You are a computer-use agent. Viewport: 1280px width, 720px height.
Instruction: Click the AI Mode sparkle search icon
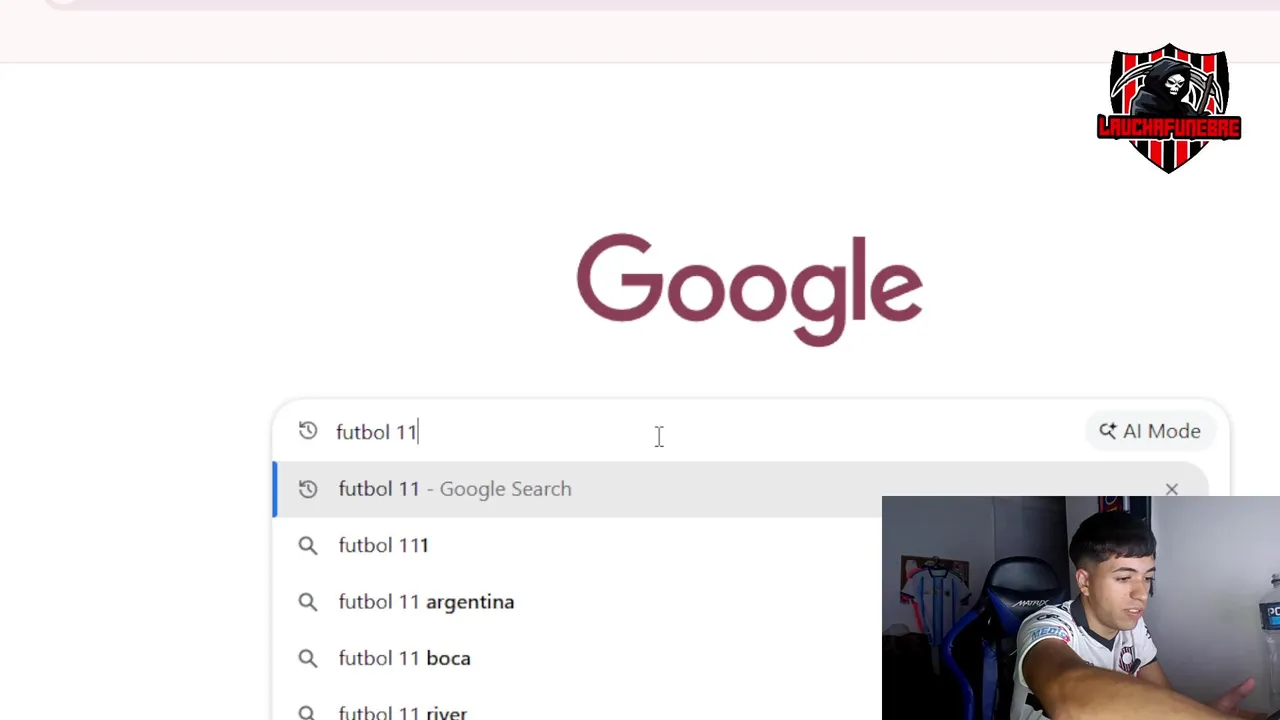(x=1107, y=431)
